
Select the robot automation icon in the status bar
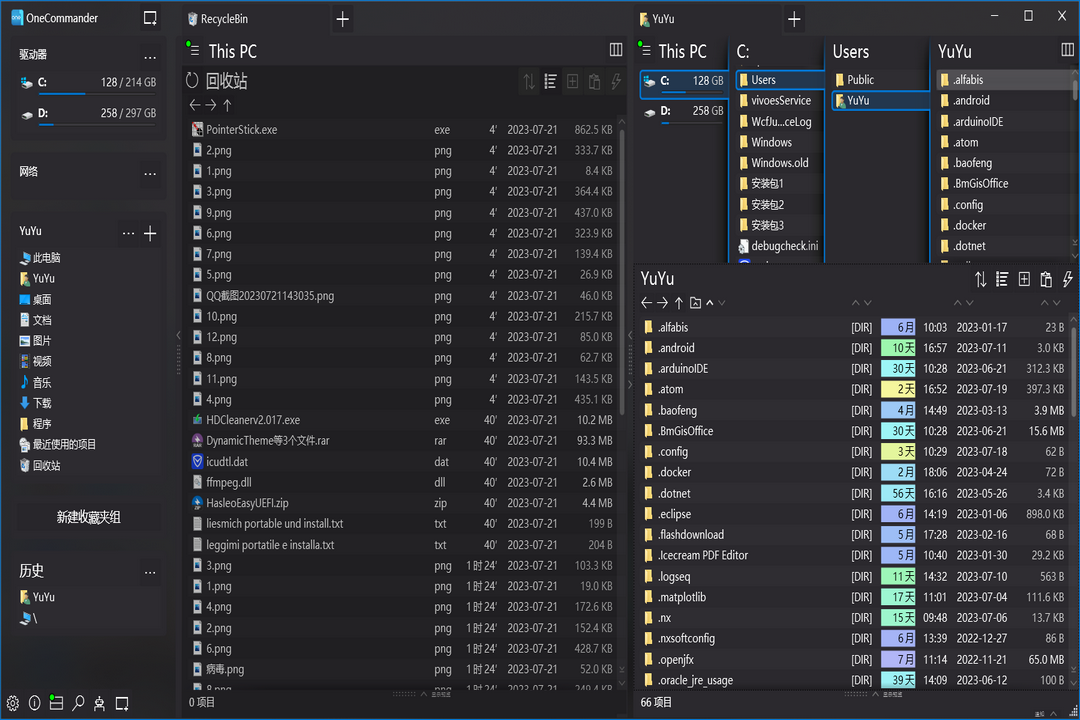coord(98,703)
